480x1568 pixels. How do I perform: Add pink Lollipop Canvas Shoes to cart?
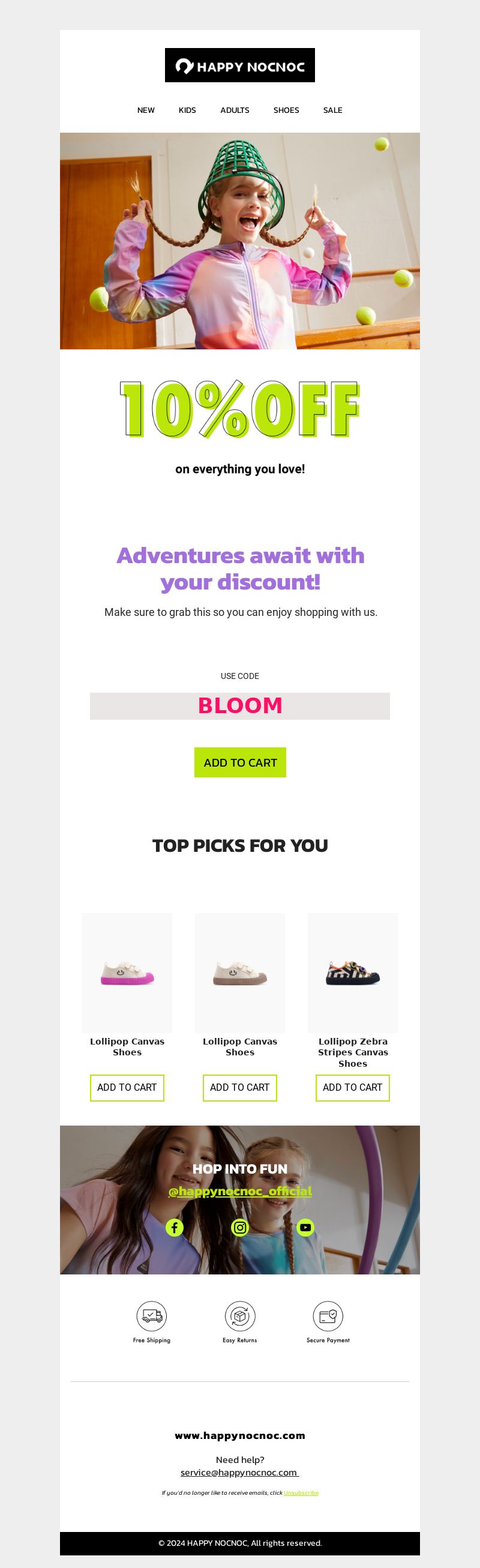tap(127, 1088)
